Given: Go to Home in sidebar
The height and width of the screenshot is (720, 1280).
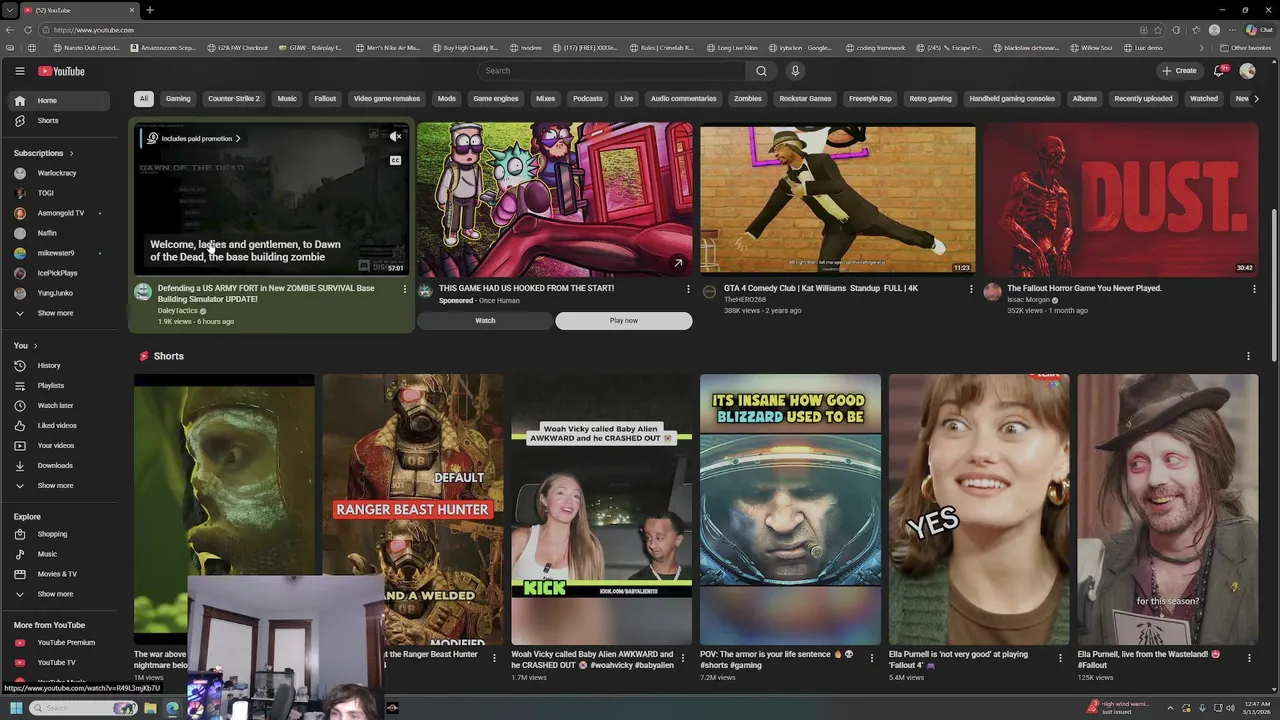Looking at the screenshot, I should [60, 100].
